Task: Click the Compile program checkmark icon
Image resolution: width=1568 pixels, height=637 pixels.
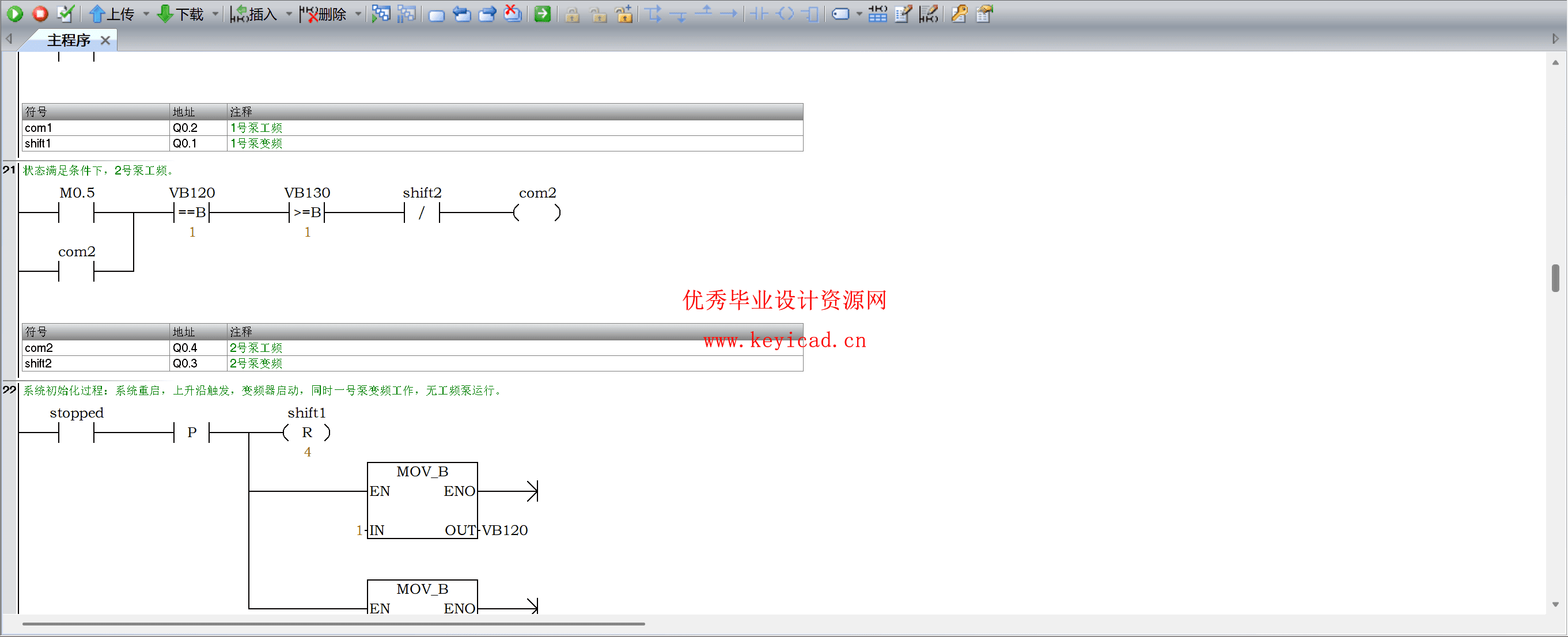Action: coord(65,13)
